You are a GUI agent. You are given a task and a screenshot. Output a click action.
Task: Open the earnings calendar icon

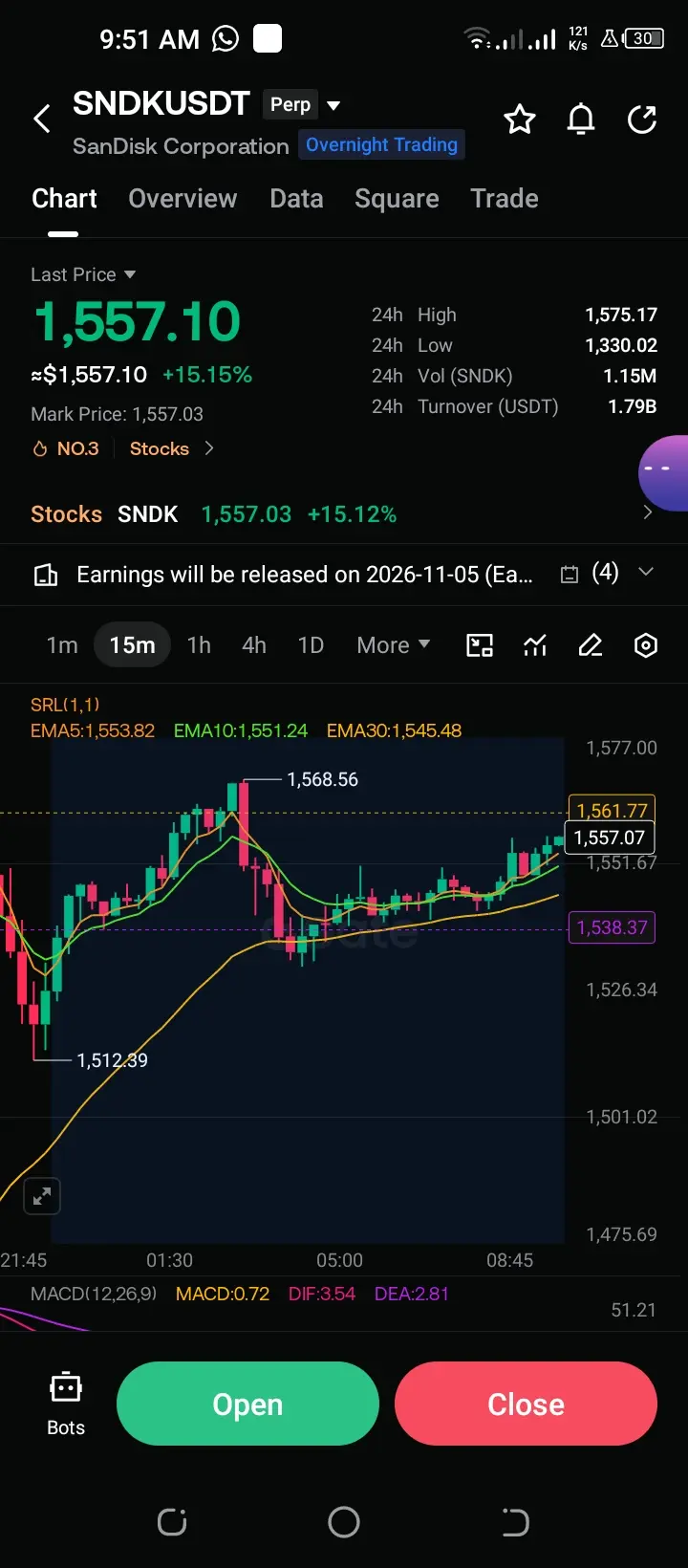click(x=570, y=575)
